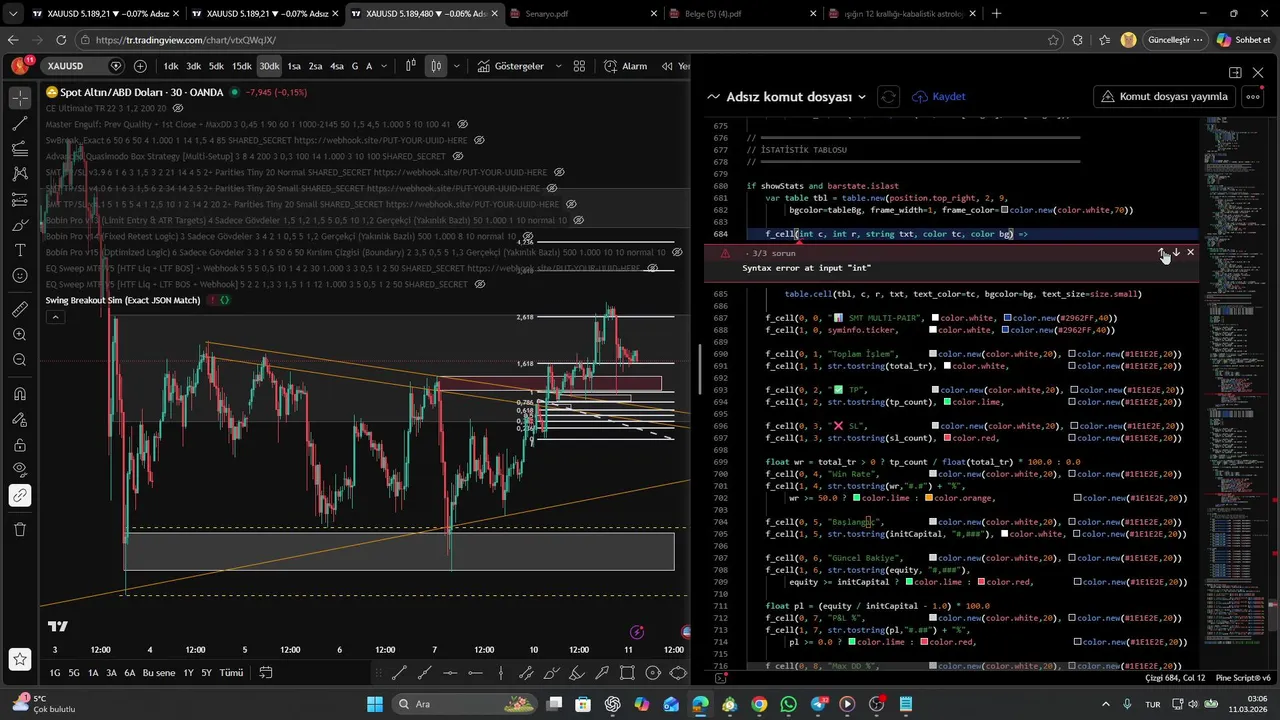
Task: Open the emoji icons tool
Action: pyautogui.click(x=20, y=275)
